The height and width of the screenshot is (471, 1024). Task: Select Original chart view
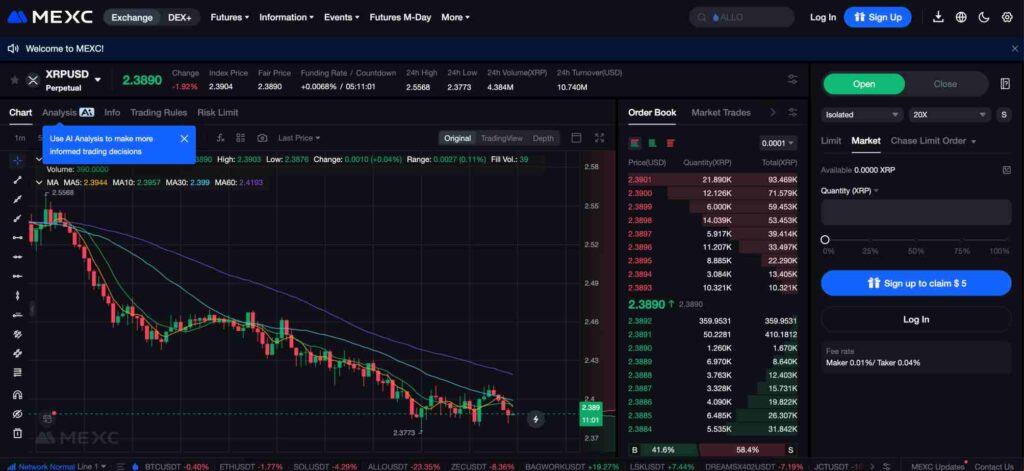point(457,138)
